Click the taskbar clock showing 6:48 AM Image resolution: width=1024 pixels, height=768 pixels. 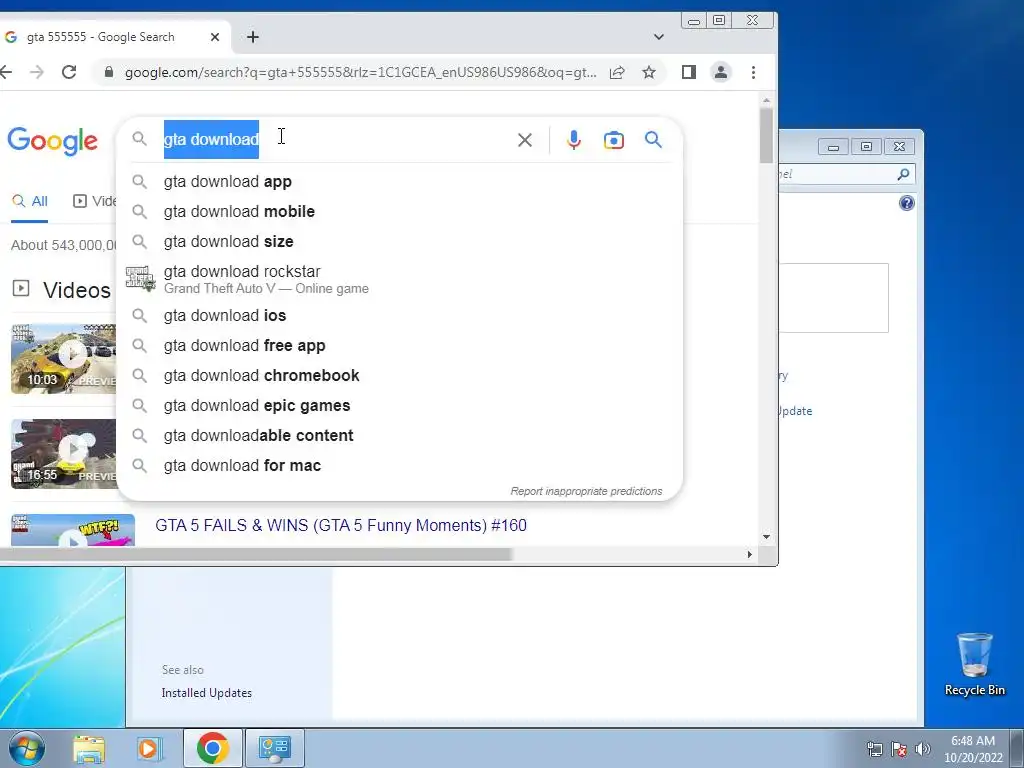coord(972,749)
